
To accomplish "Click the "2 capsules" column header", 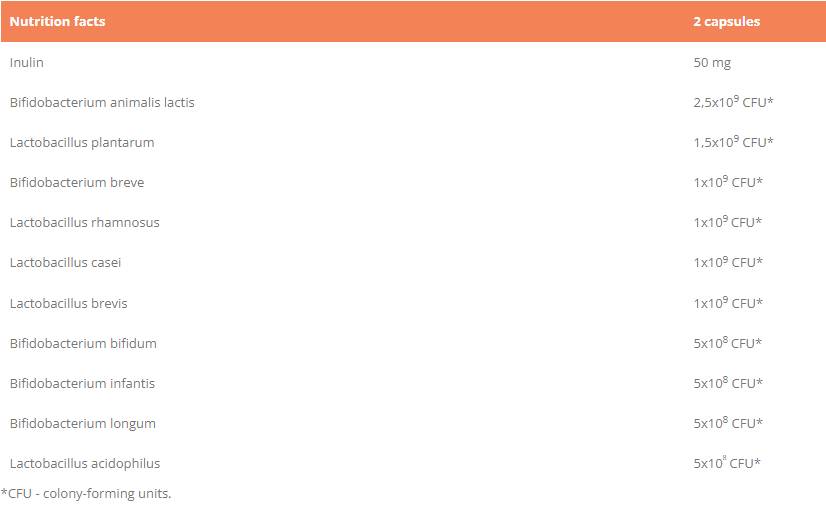I will point(726,21).
